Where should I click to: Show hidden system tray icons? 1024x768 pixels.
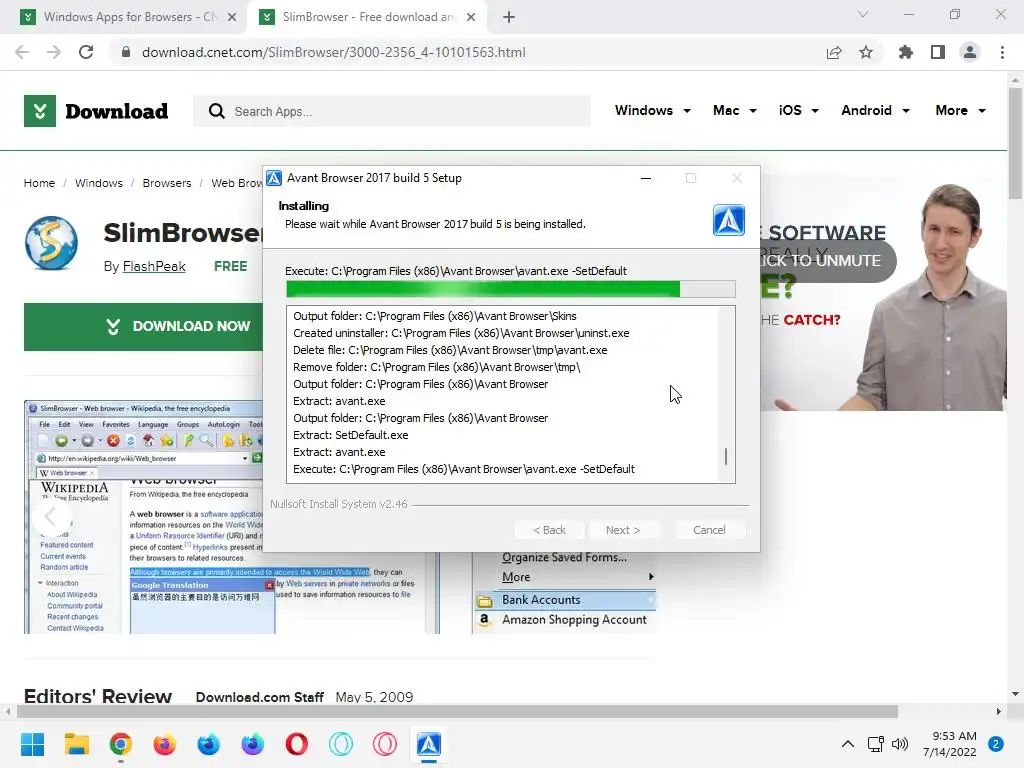pyautogui.click(x=848, y=744)
